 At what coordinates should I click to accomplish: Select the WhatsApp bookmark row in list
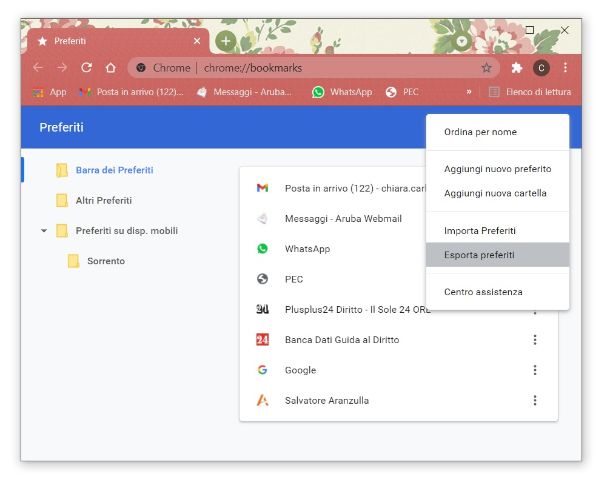pos(333,249)
